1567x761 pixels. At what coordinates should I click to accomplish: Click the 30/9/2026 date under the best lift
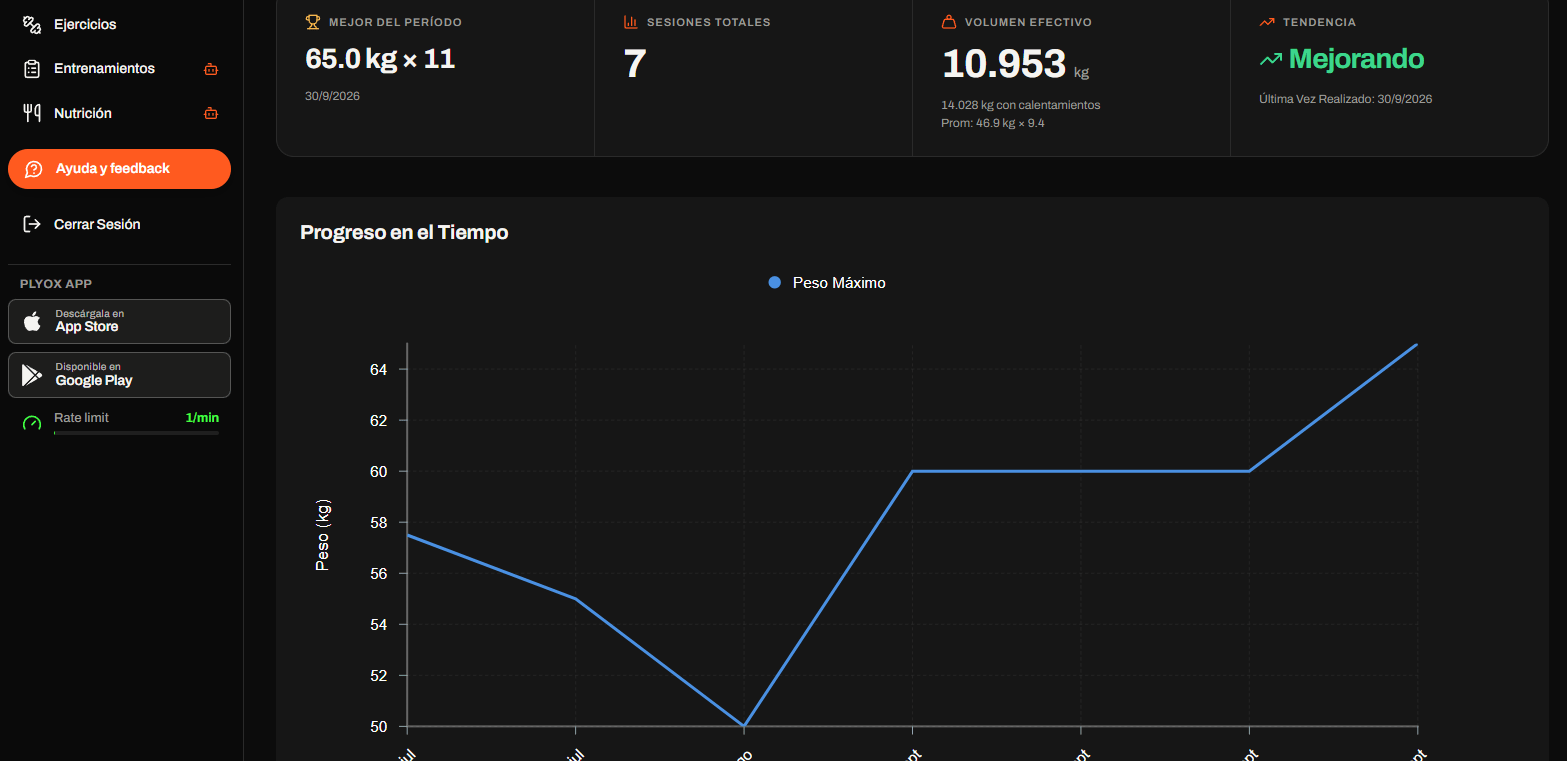(332, 96)
